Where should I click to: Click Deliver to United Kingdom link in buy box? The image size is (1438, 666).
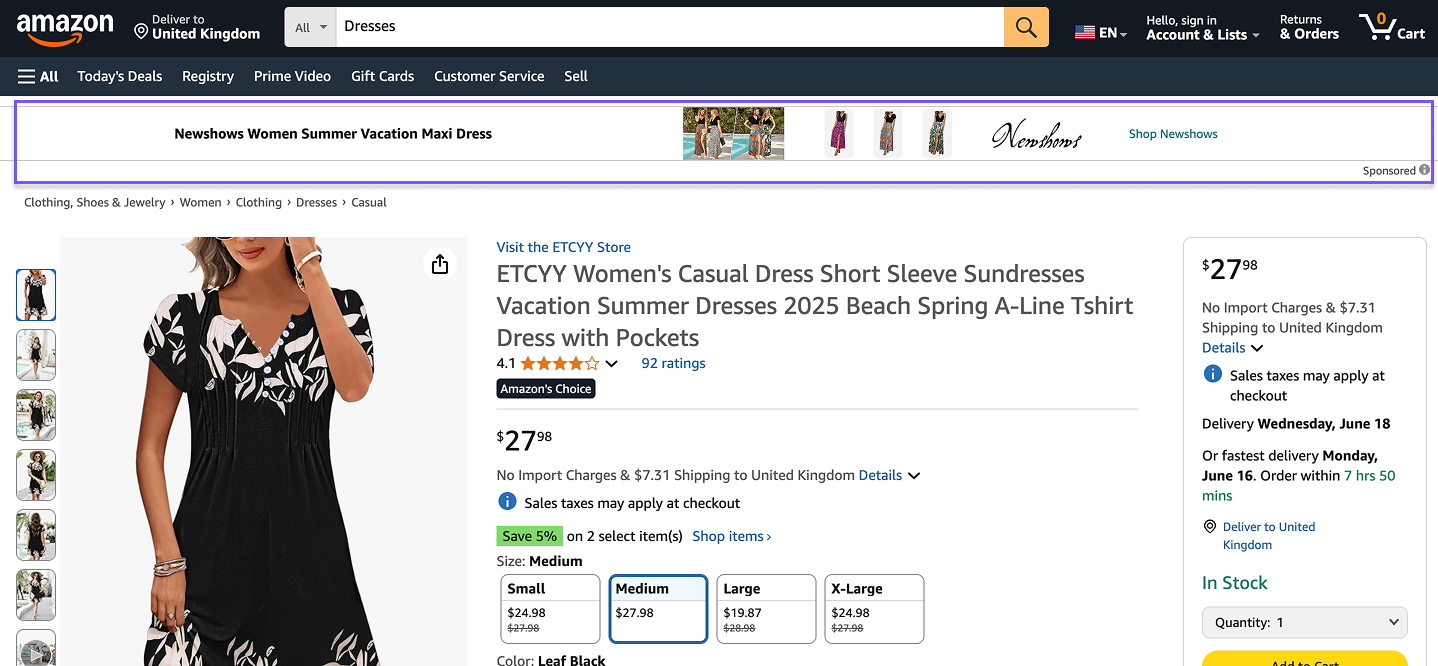click(x=1269, y=536)
